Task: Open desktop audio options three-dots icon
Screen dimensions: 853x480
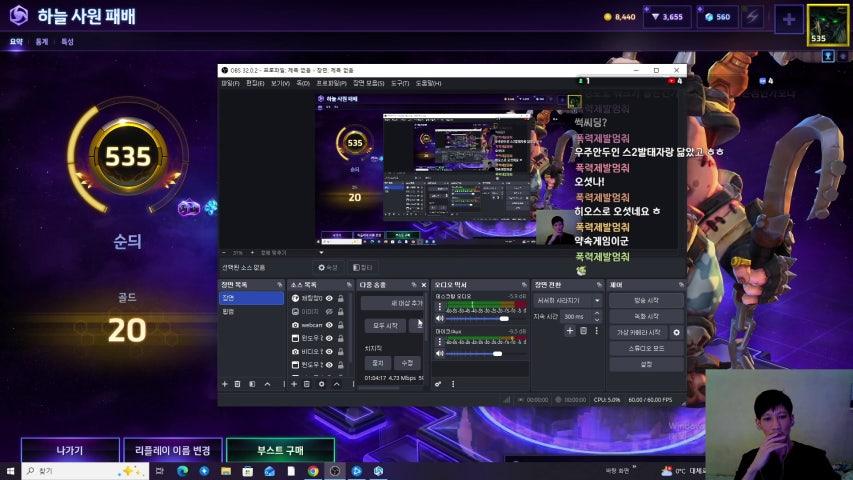Action: pyautogui.click(x=440, y=307)
